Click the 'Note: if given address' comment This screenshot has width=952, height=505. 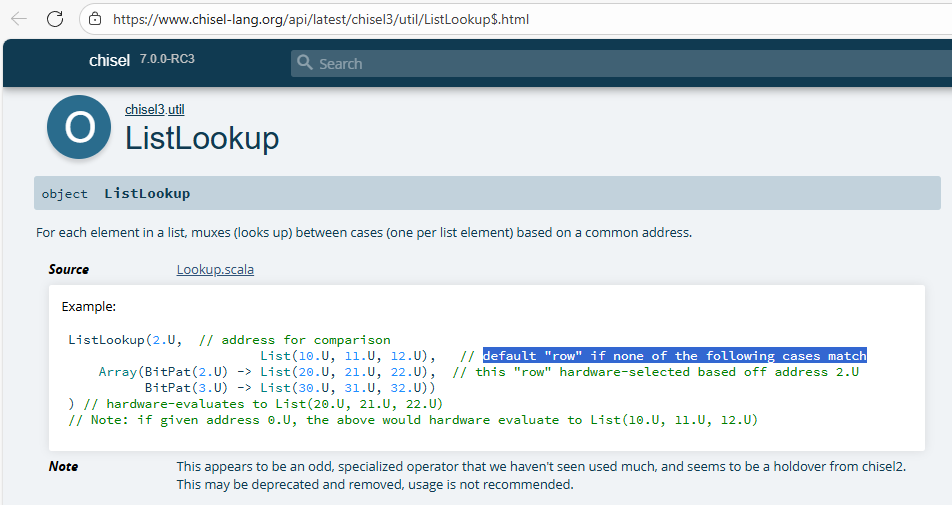(413, 420)
